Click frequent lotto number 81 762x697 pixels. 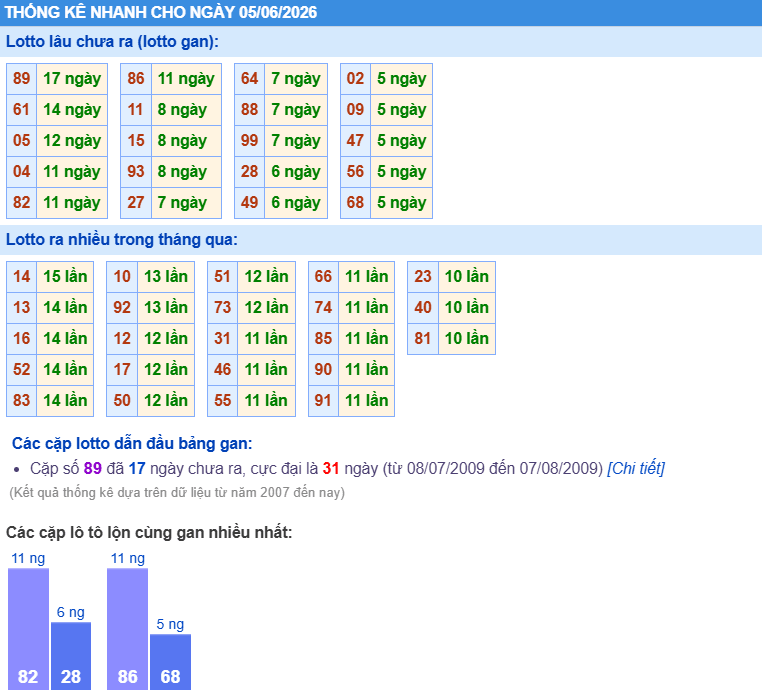(423, 338)
